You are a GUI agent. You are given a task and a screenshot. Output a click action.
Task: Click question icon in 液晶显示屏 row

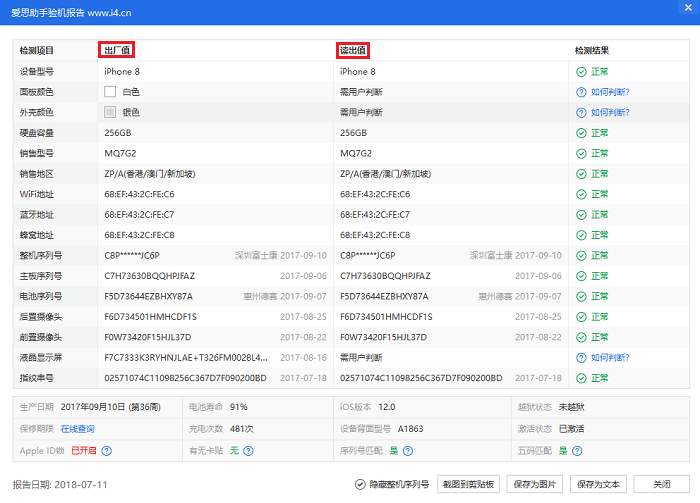point(581,358)
